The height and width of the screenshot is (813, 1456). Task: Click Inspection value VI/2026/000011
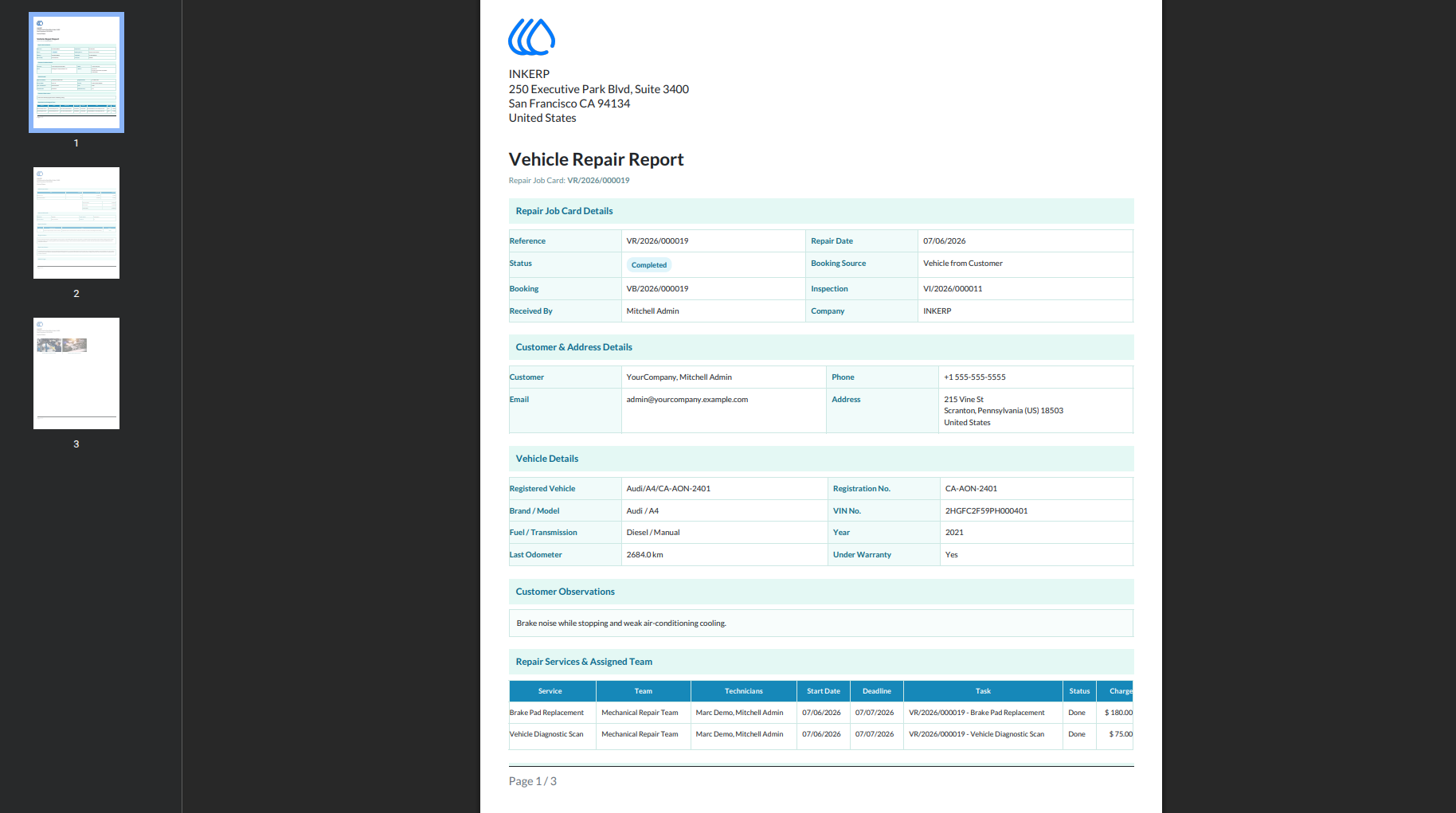point(953,289)
